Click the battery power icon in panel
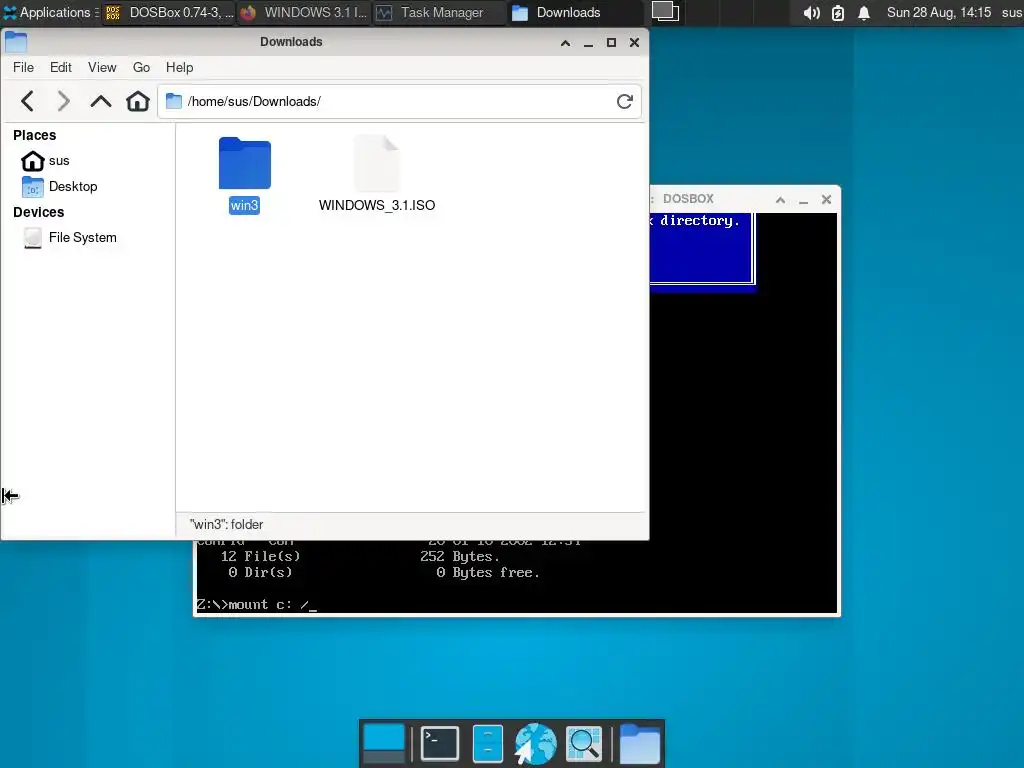Image resolution: width=1024 pixels, height=768 pixels. coord(838,12)
